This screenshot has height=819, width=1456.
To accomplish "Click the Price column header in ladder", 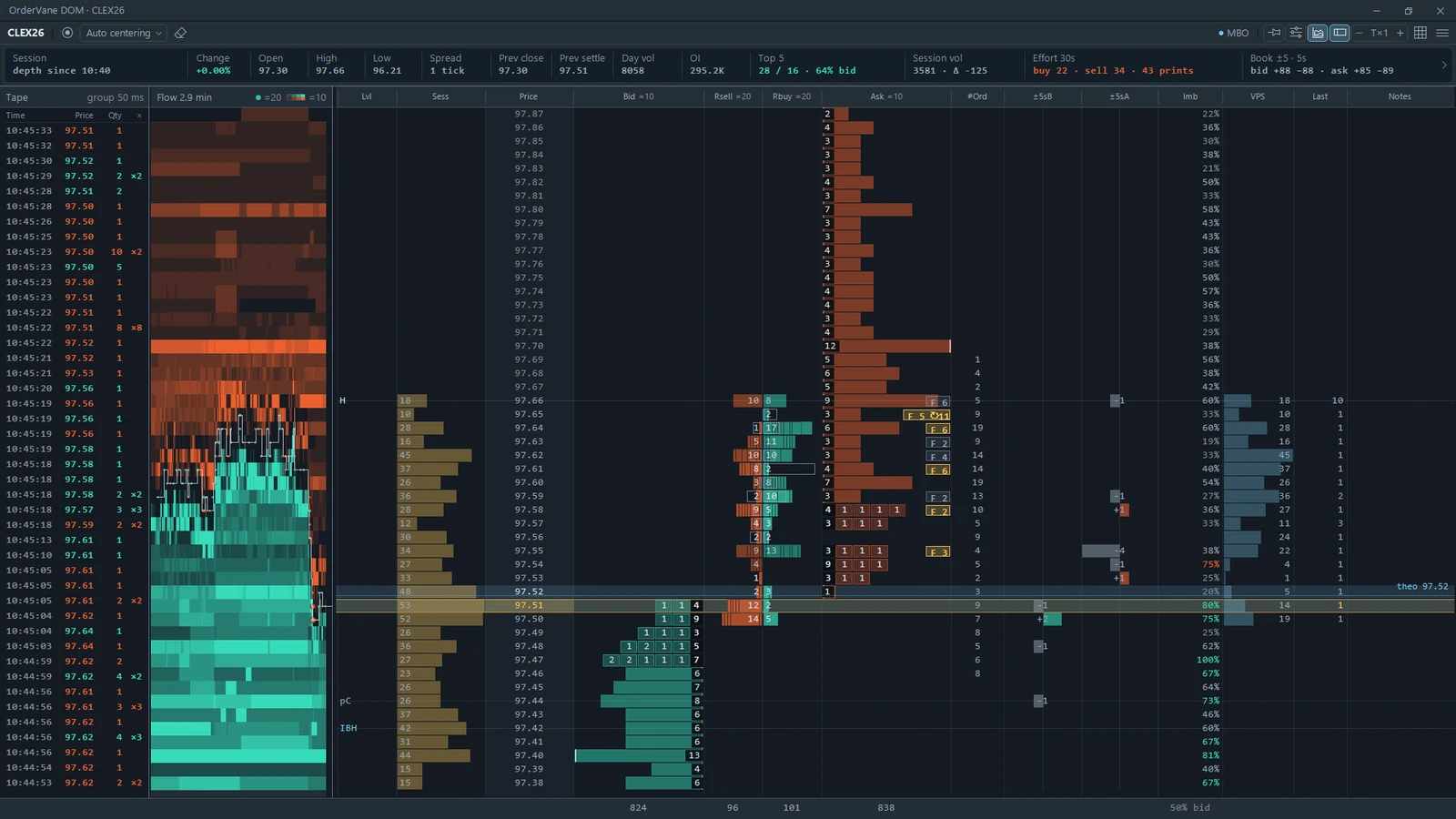I will 529,96.
